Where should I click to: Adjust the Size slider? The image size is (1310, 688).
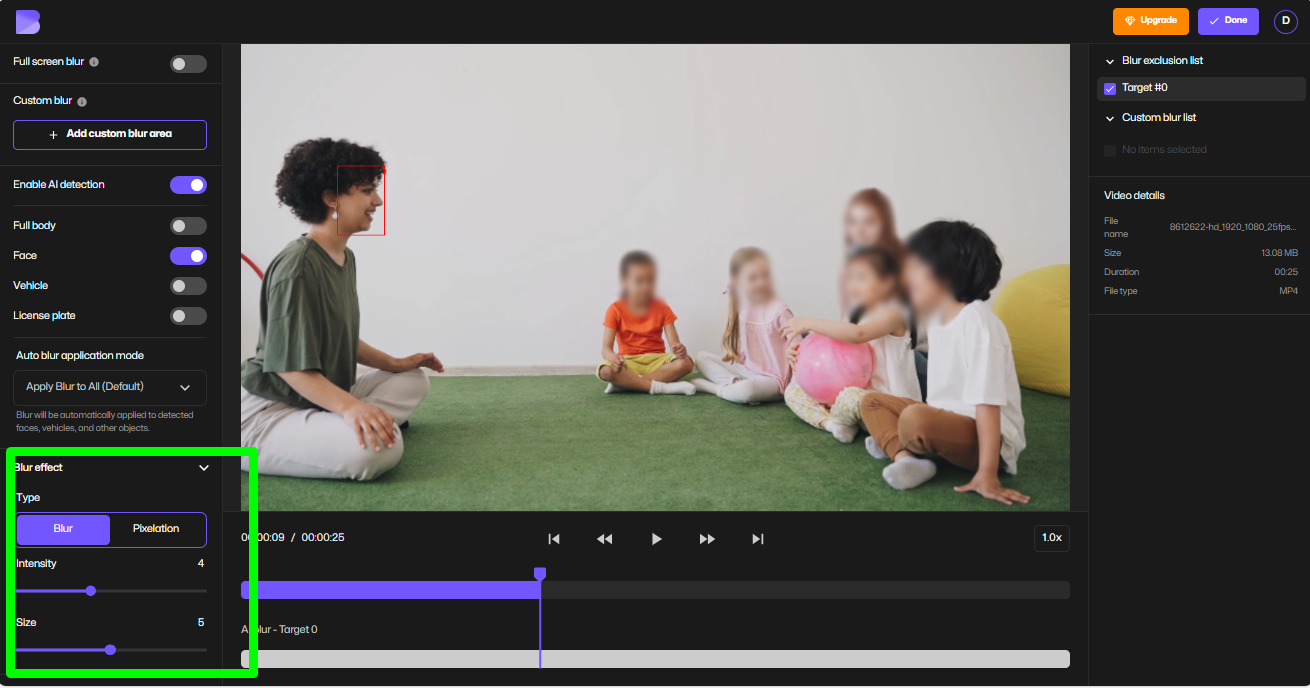click(110, 650)
